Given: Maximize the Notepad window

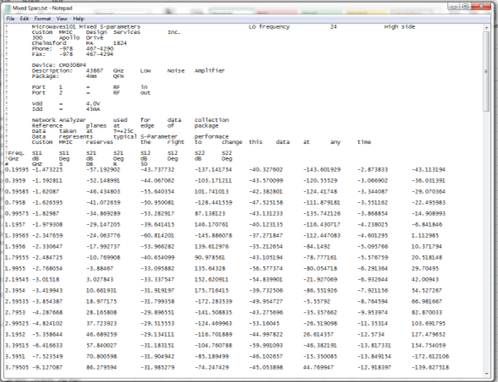Looking at the screenshot, I should (465, 6).
